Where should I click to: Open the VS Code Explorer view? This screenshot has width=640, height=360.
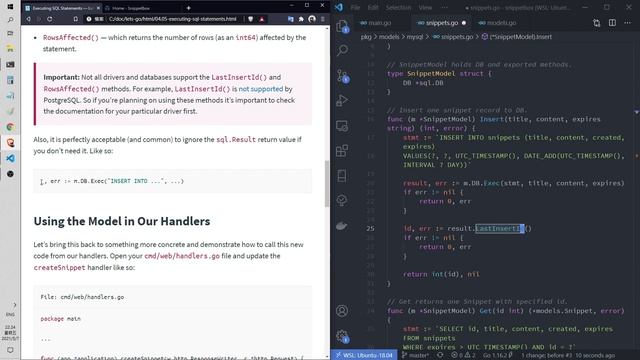(342, 26)
